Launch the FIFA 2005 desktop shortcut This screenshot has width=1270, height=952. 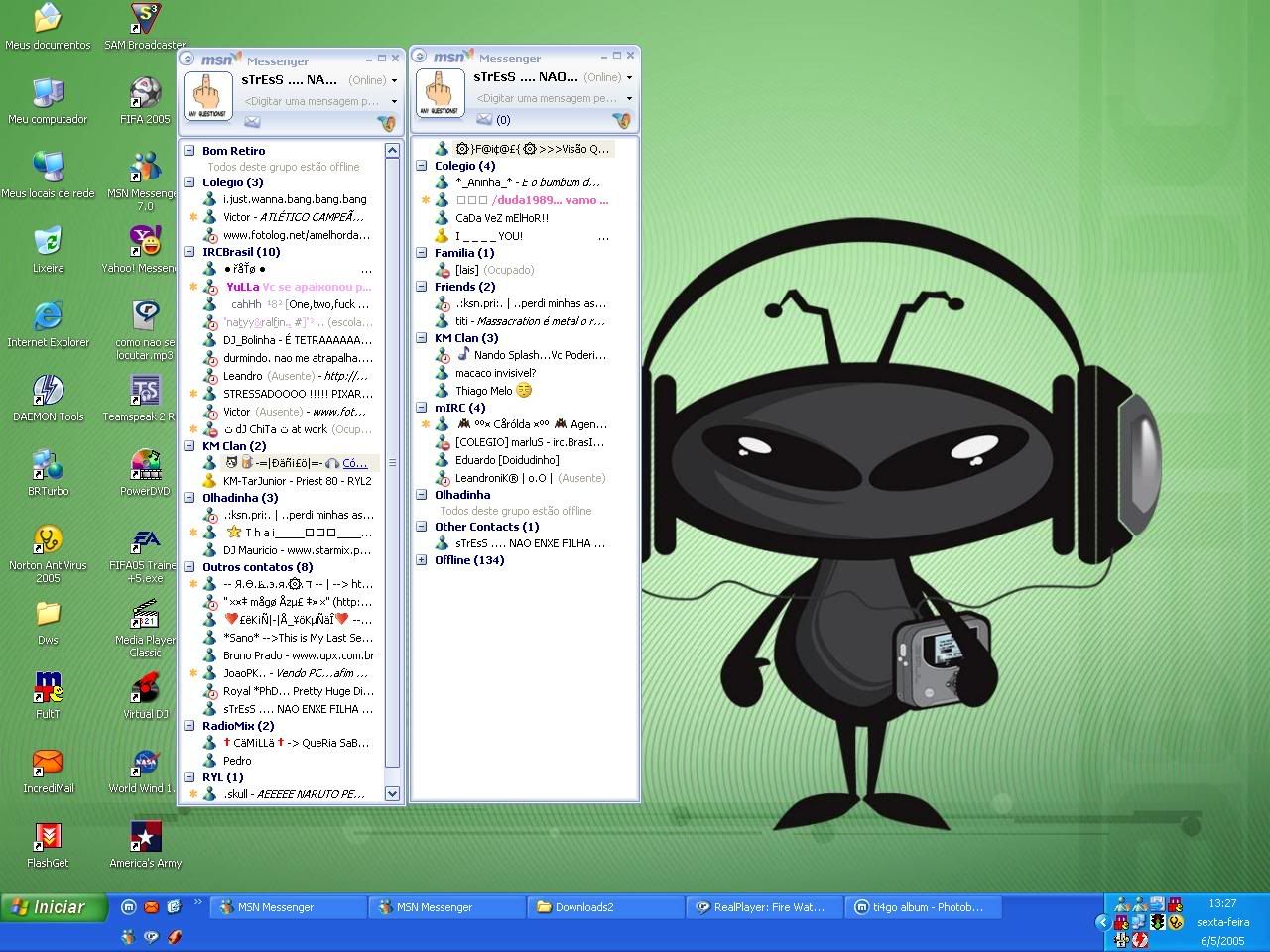[145, 101]
